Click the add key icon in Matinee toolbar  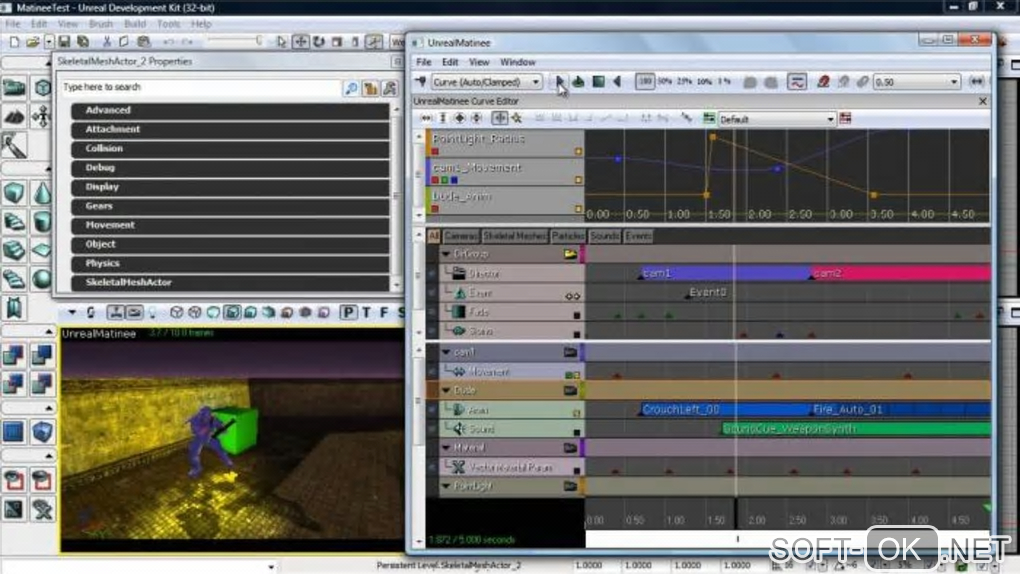[x=421, y=82]
